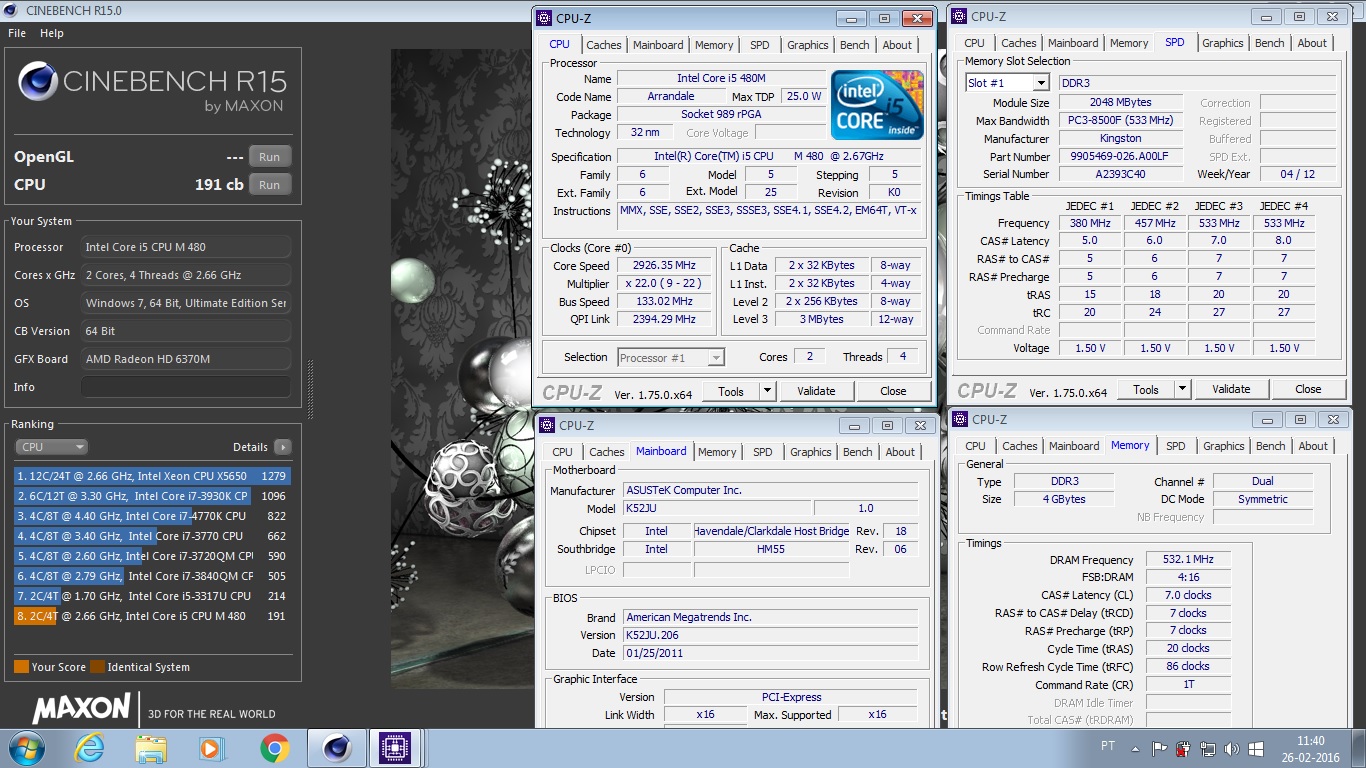Open the volume speaker icon in tray

(x=1232, y=748)
